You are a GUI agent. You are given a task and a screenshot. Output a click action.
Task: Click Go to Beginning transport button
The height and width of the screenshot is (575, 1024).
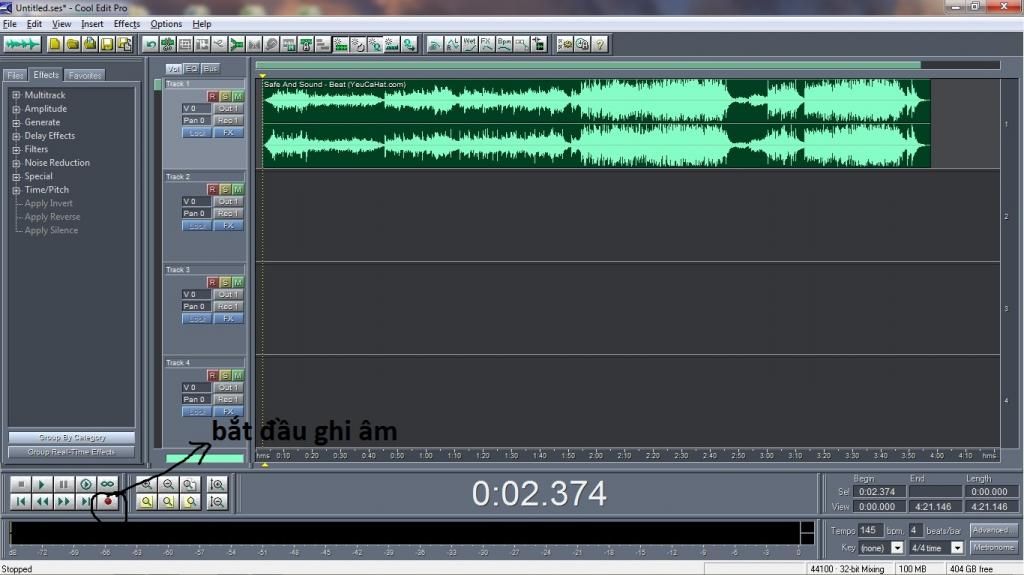point(20,501)
